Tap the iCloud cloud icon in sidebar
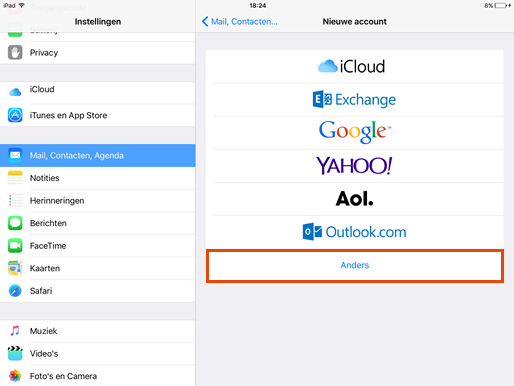This screenshot has width=514, height=386. [15, 92]
